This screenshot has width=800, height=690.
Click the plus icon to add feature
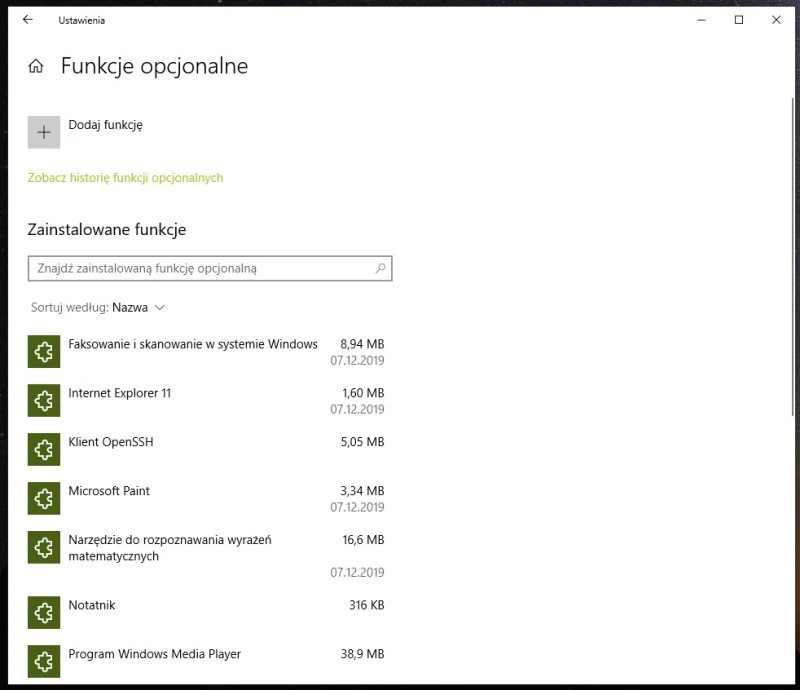pyautogui.click(x=43, y=132)
